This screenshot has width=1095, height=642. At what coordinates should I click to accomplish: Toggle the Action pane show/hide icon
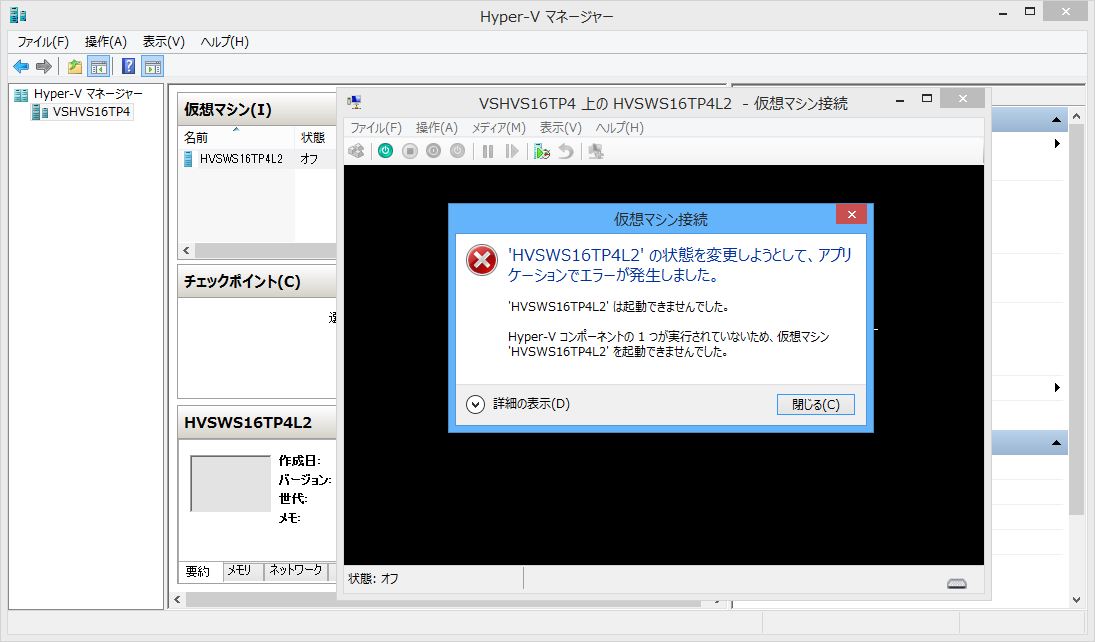(152, 67)
